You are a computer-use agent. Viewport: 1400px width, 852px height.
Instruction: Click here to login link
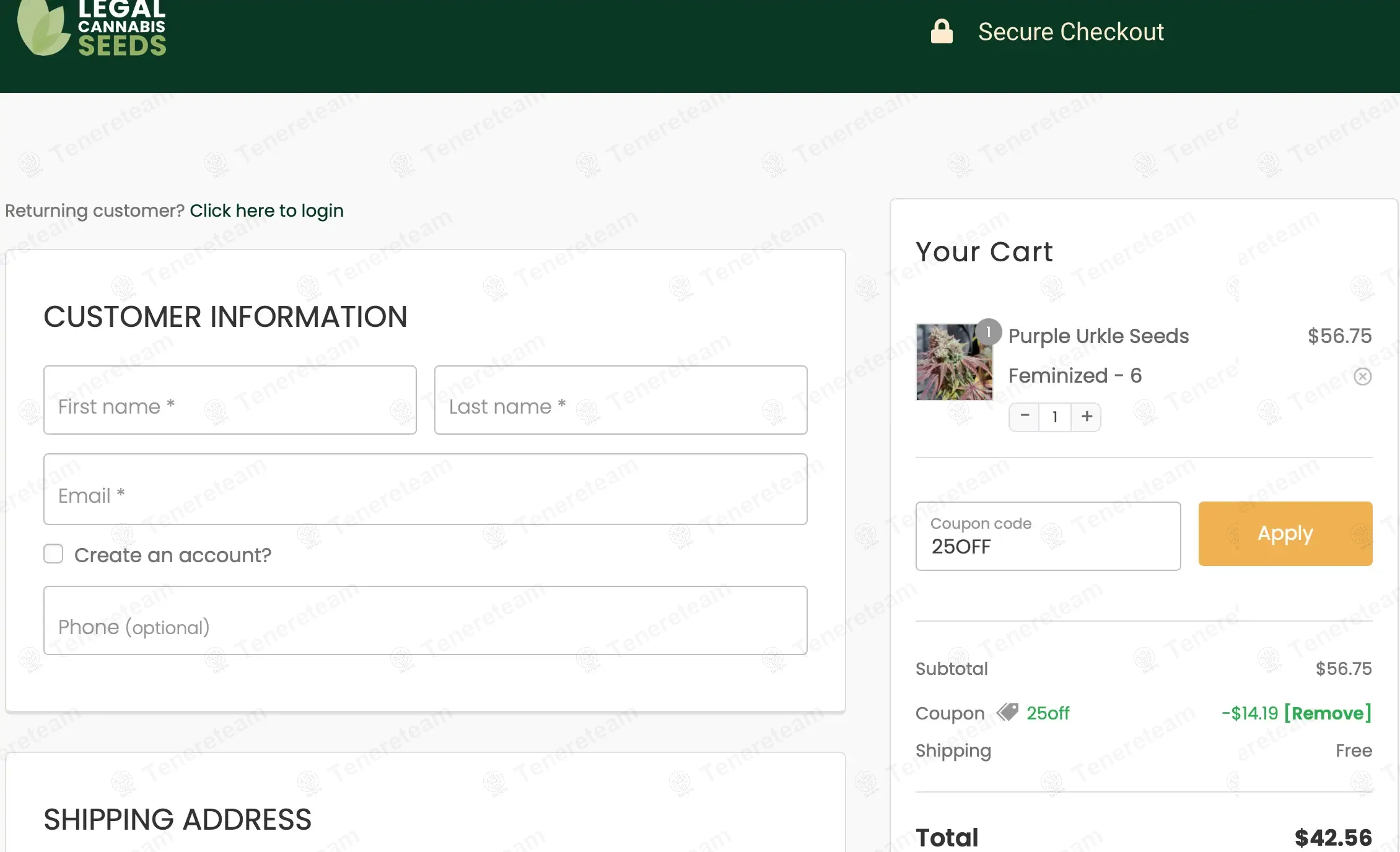pos(266,211)
